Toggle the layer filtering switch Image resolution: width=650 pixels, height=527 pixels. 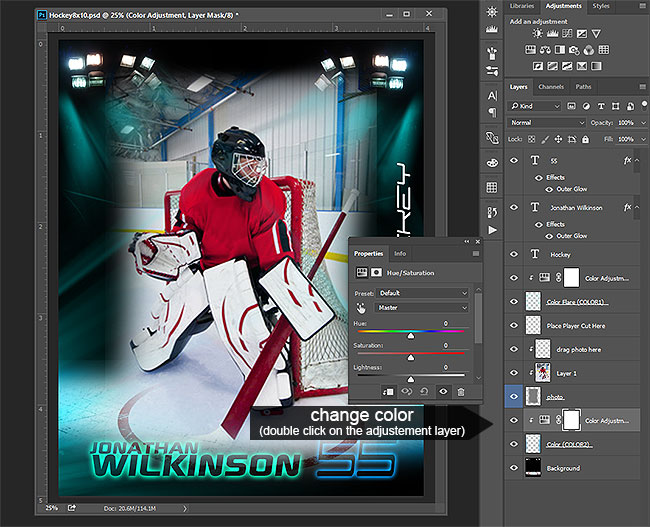[644, 104]
